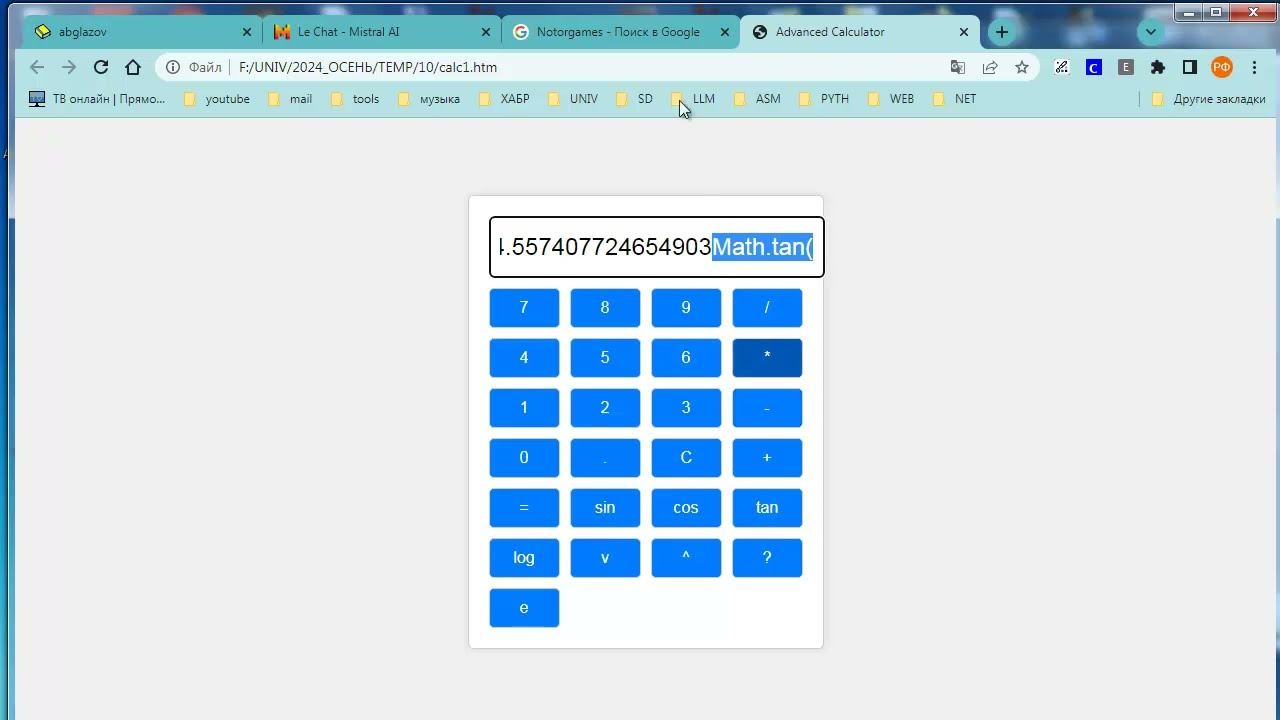The image size is (1280, 720).
Task: Click the plus + button
Action: (x=767, y=458)
